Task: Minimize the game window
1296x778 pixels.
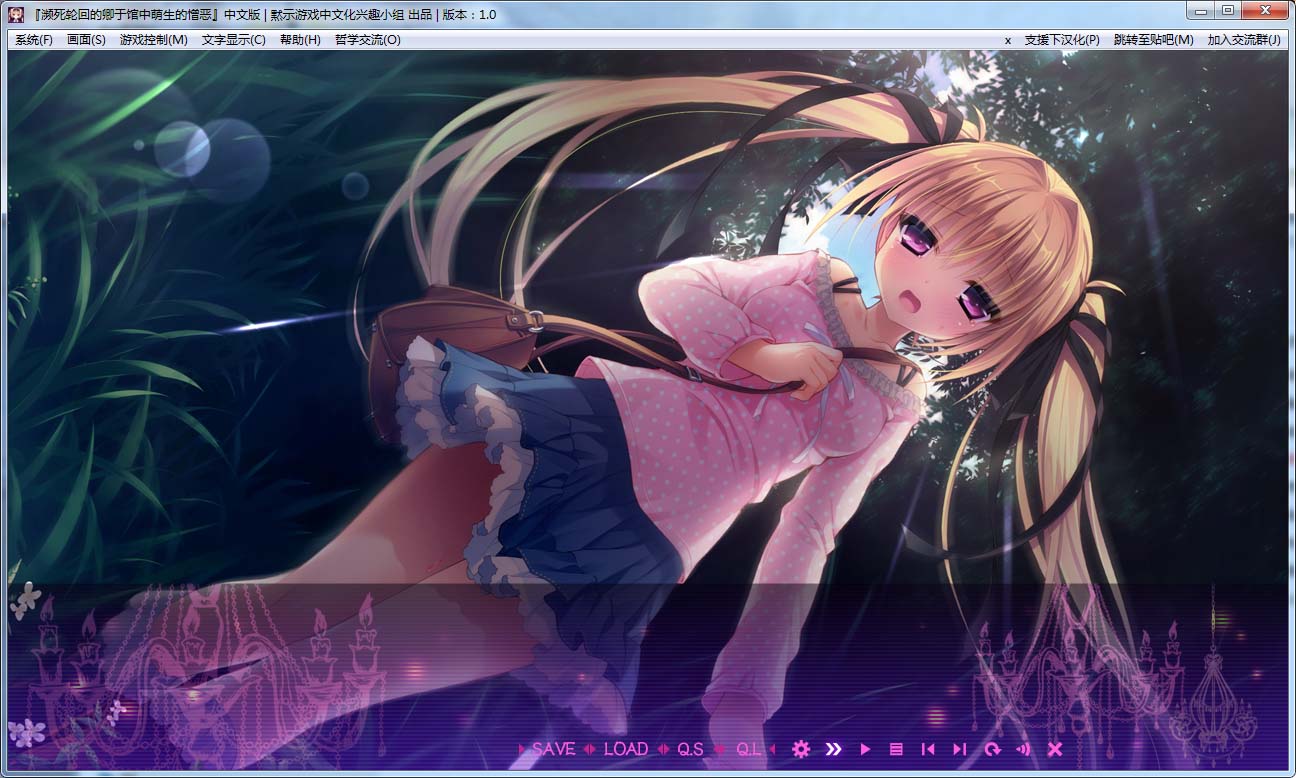Action: point(1201,10)
